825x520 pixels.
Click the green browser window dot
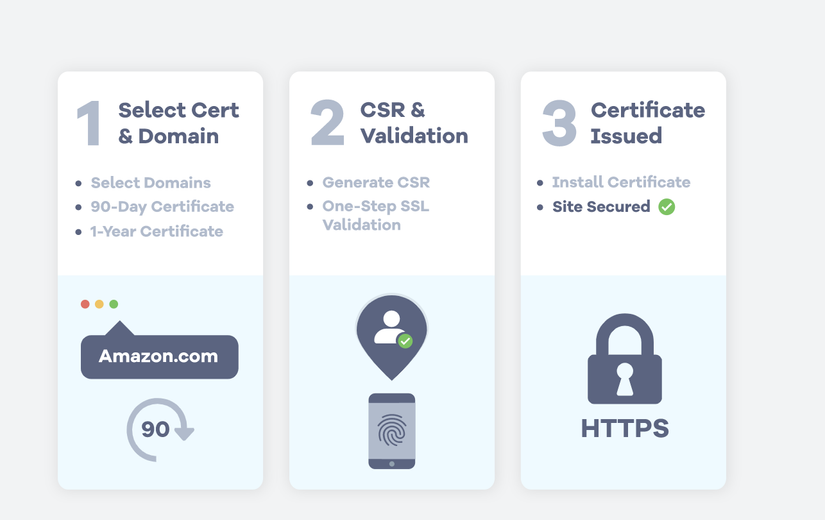[114, 304]
